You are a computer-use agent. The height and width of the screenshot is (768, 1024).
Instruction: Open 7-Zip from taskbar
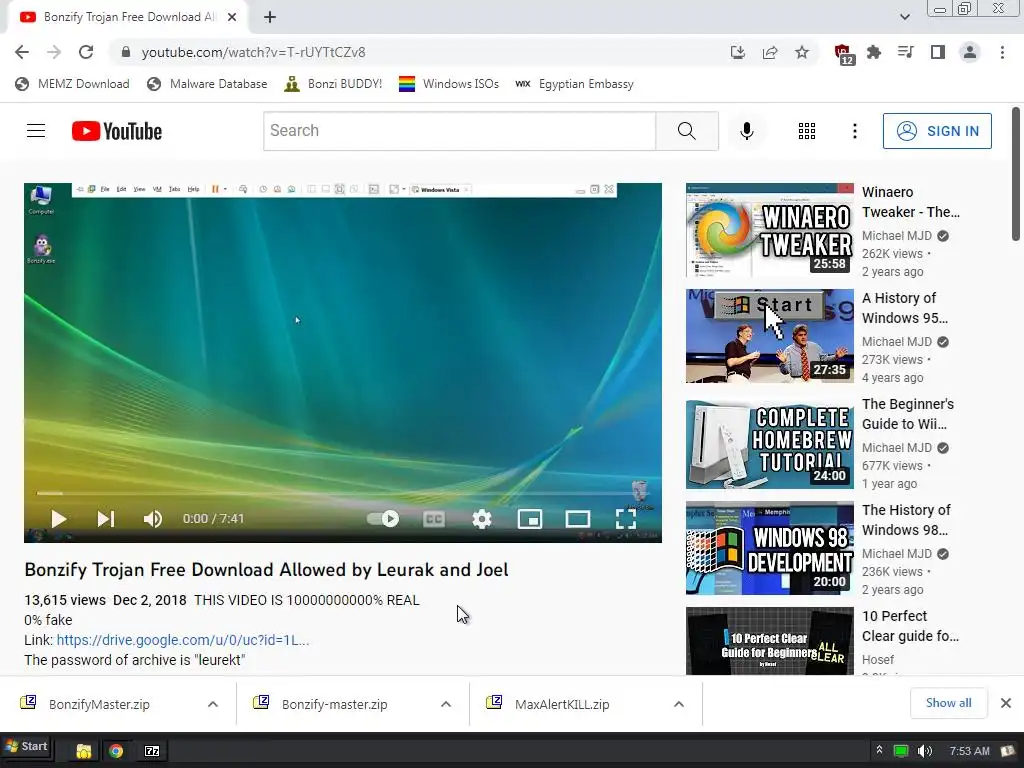pos(152,751)
